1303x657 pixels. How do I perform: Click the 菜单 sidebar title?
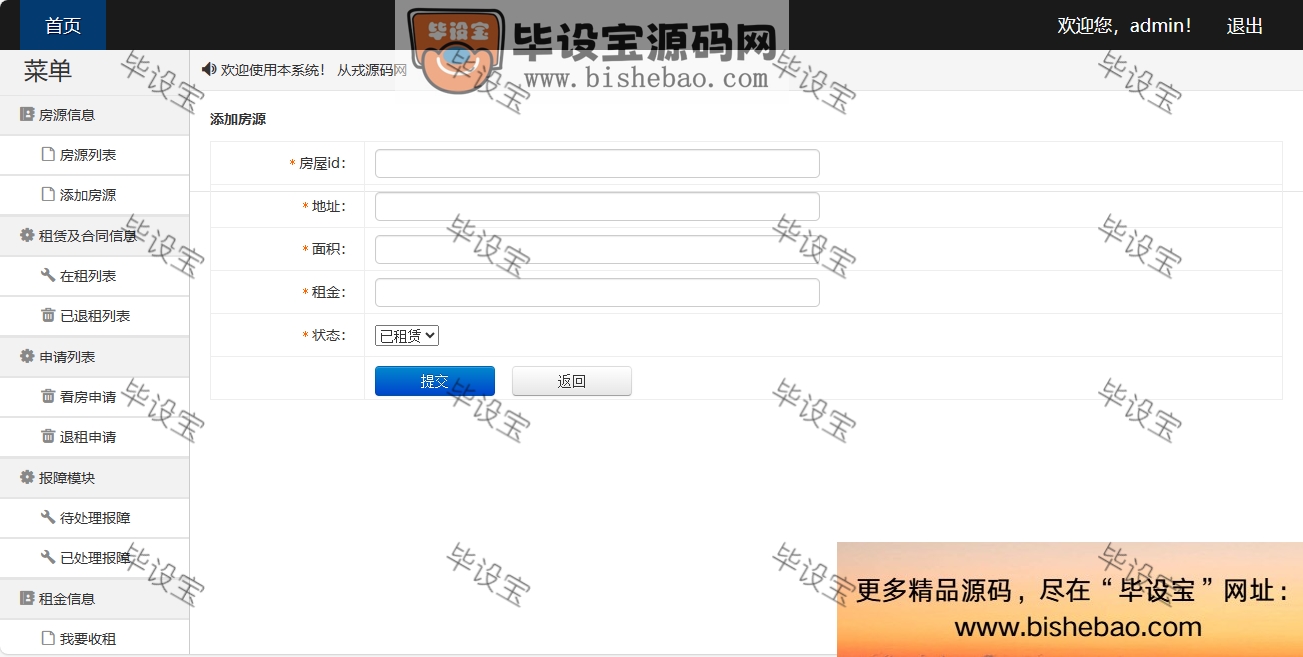(48, 71)
